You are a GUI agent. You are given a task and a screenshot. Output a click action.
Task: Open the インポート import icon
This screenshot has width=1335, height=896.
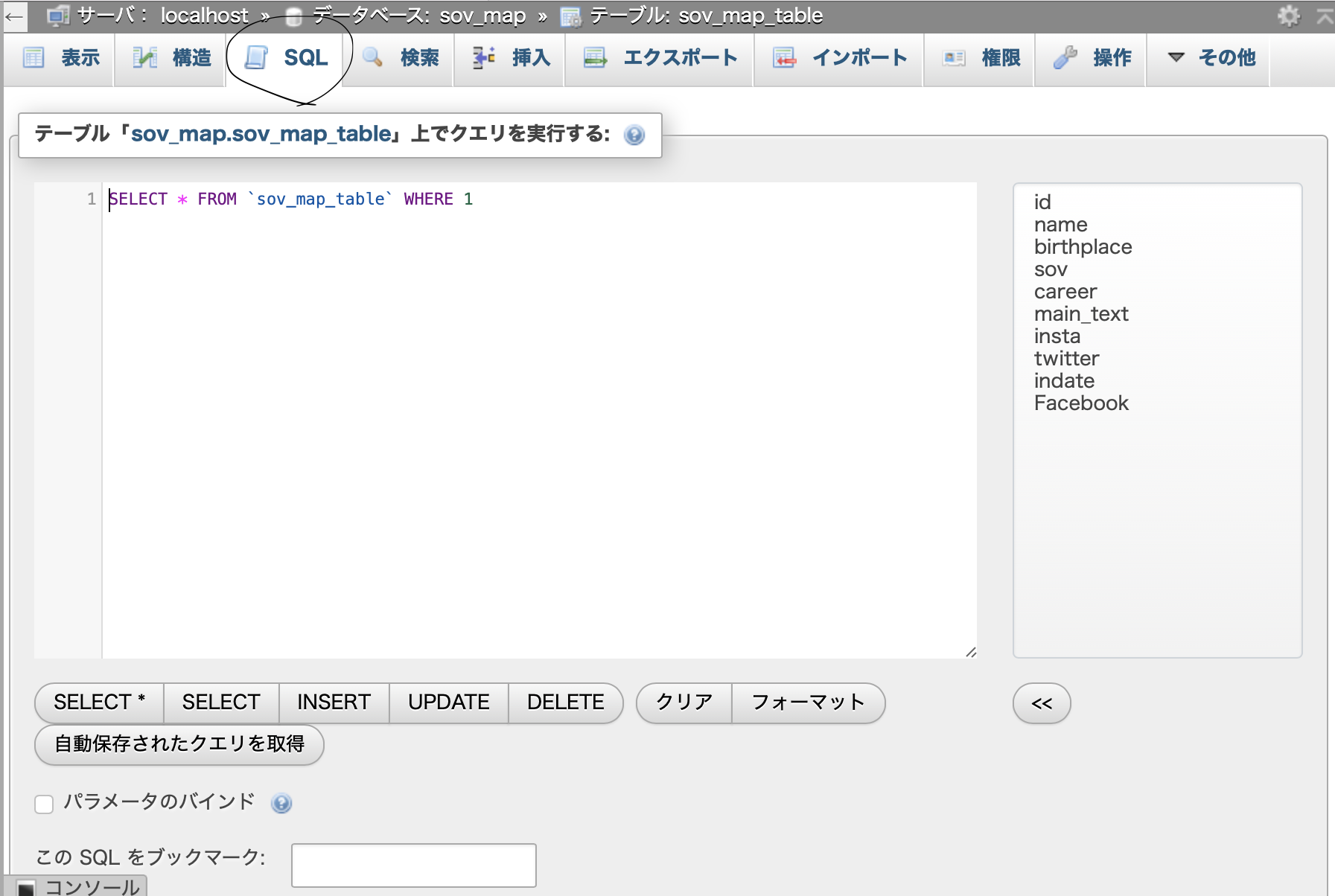pyautogui.click(x=783, y=58)
